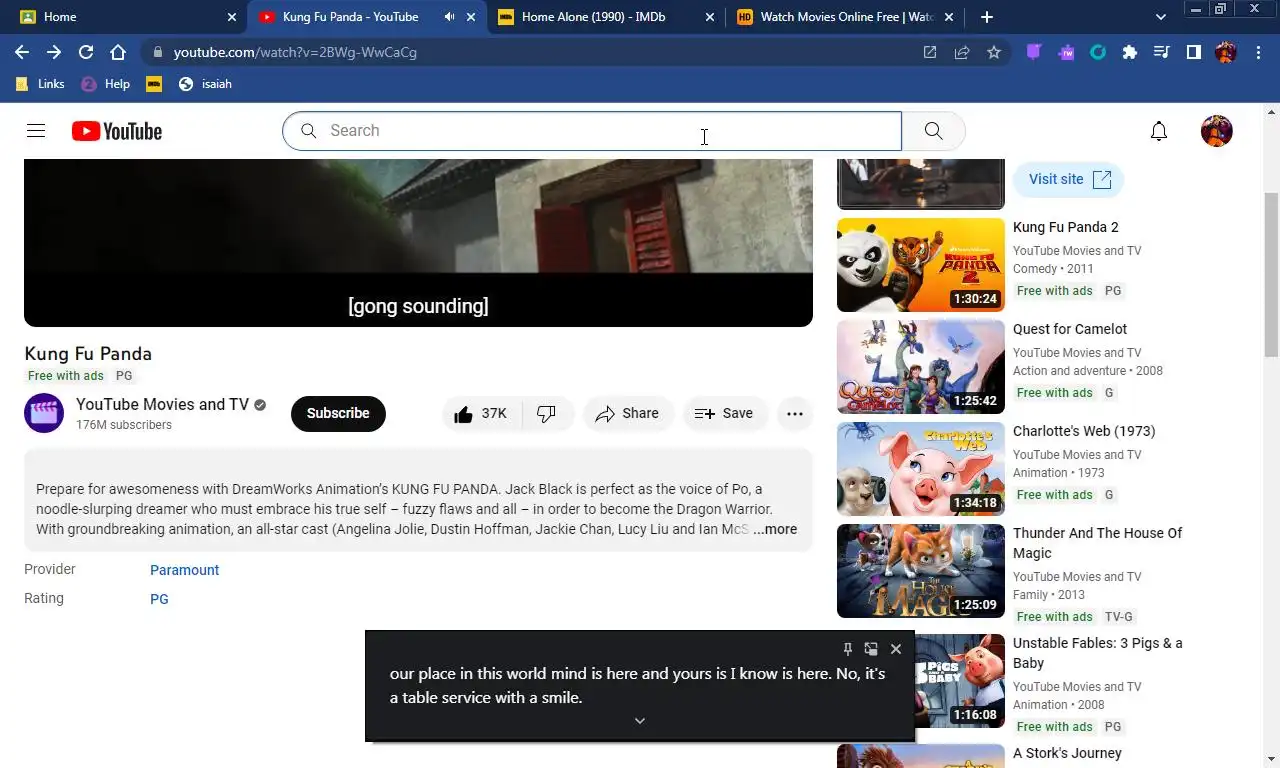Viewport: 1280px width, 768px height.
Task: Open the Quest for Camelot thumbnail
Action: pos(921,367)
